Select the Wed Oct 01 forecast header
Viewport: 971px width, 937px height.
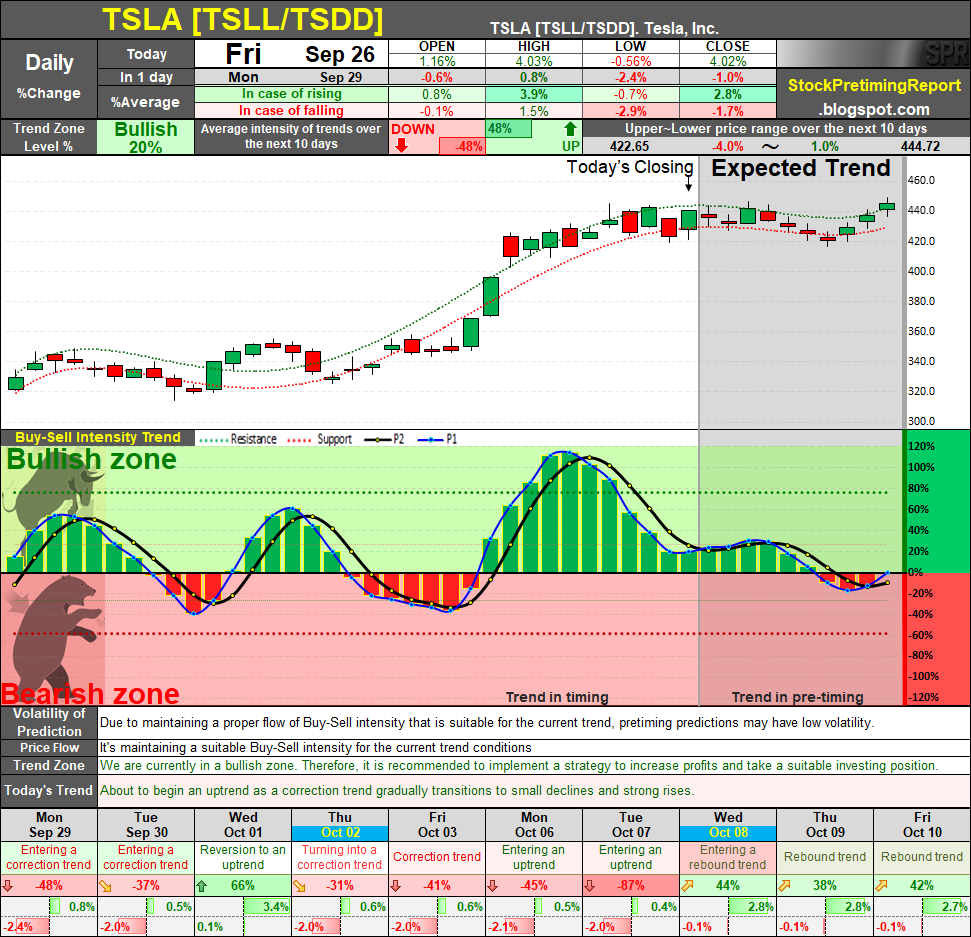pyautogui.click(x=243, y=825)
